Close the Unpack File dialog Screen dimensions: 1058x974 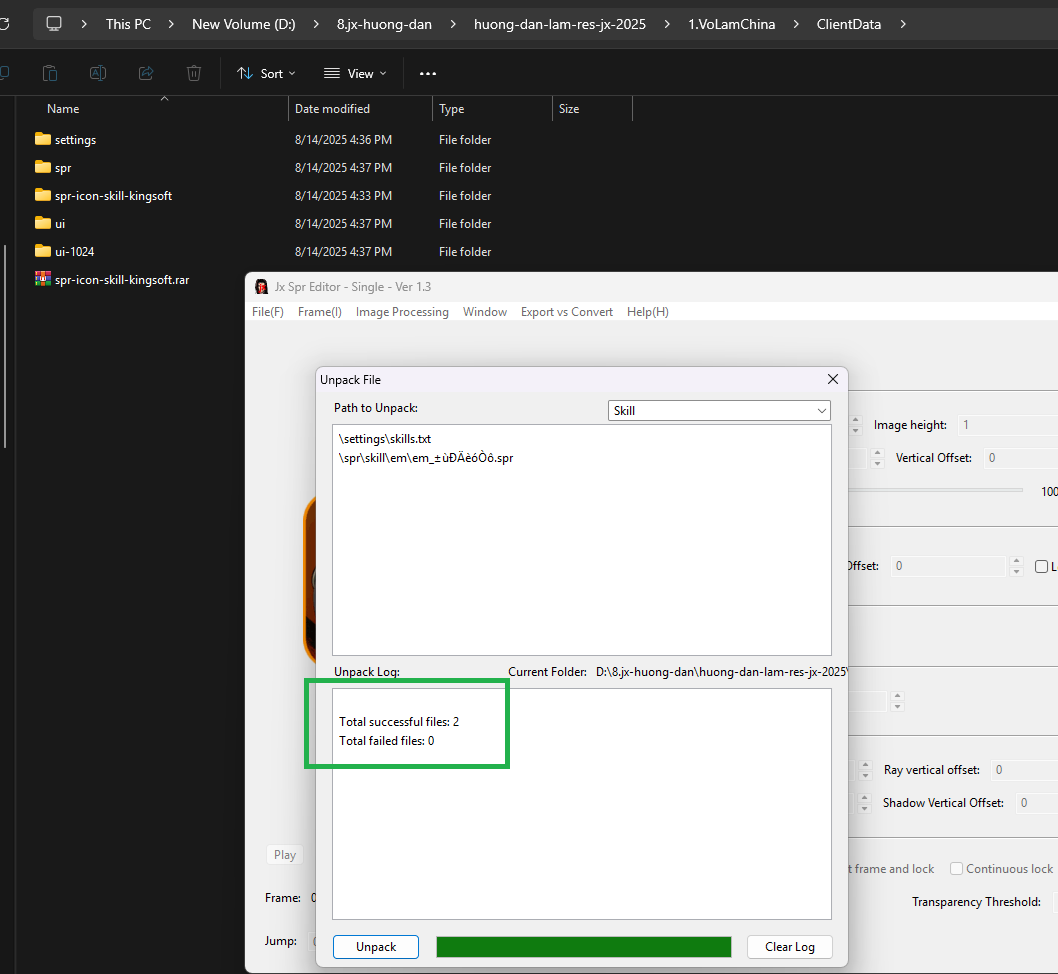(832, 379)
